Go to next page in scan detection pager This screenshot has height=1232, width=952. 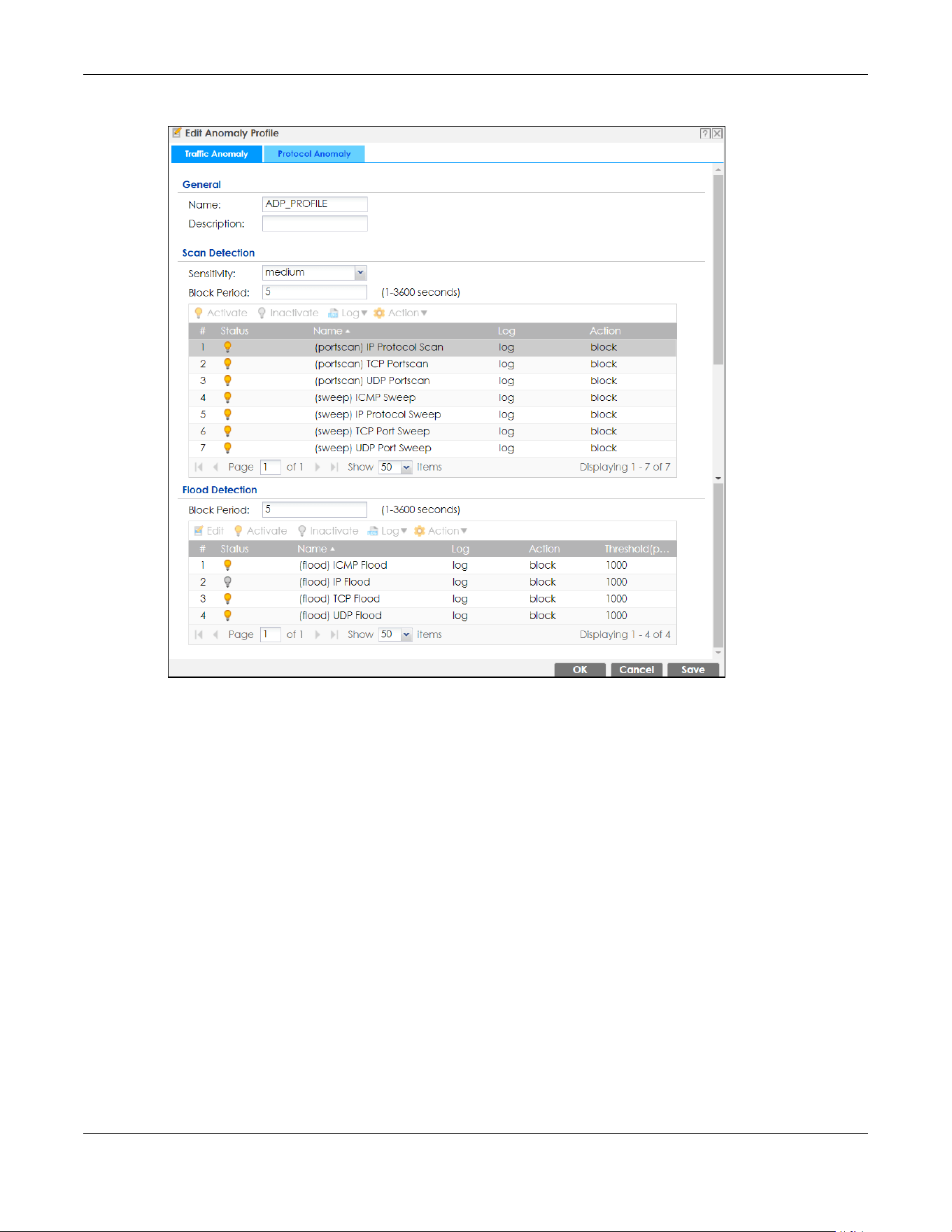click(318, 467)
